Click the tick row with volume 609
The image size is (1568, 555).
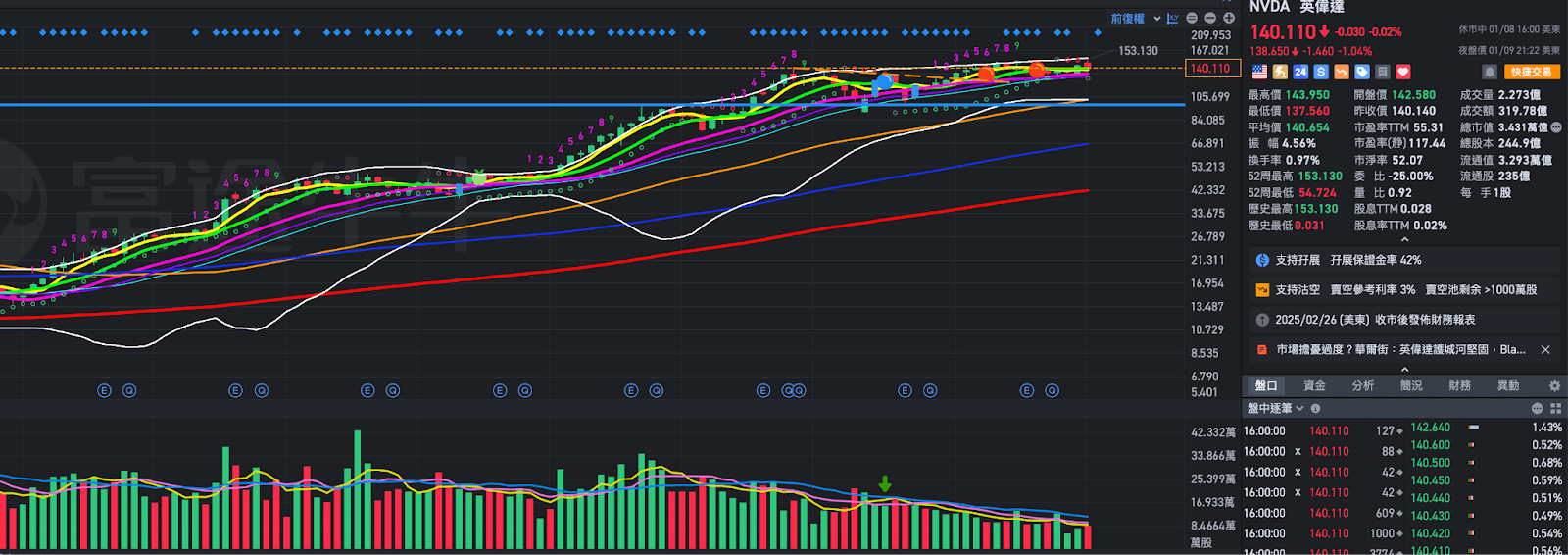[1324, 513]
